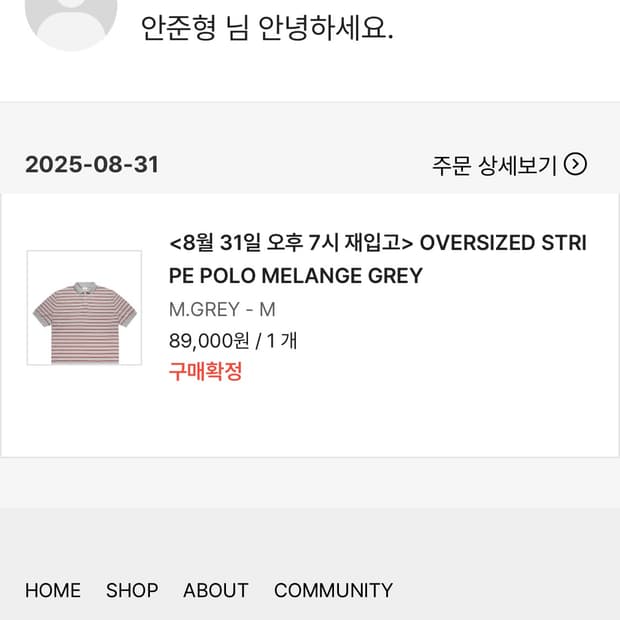Click the 89,000원 price

tap(209, 341)
